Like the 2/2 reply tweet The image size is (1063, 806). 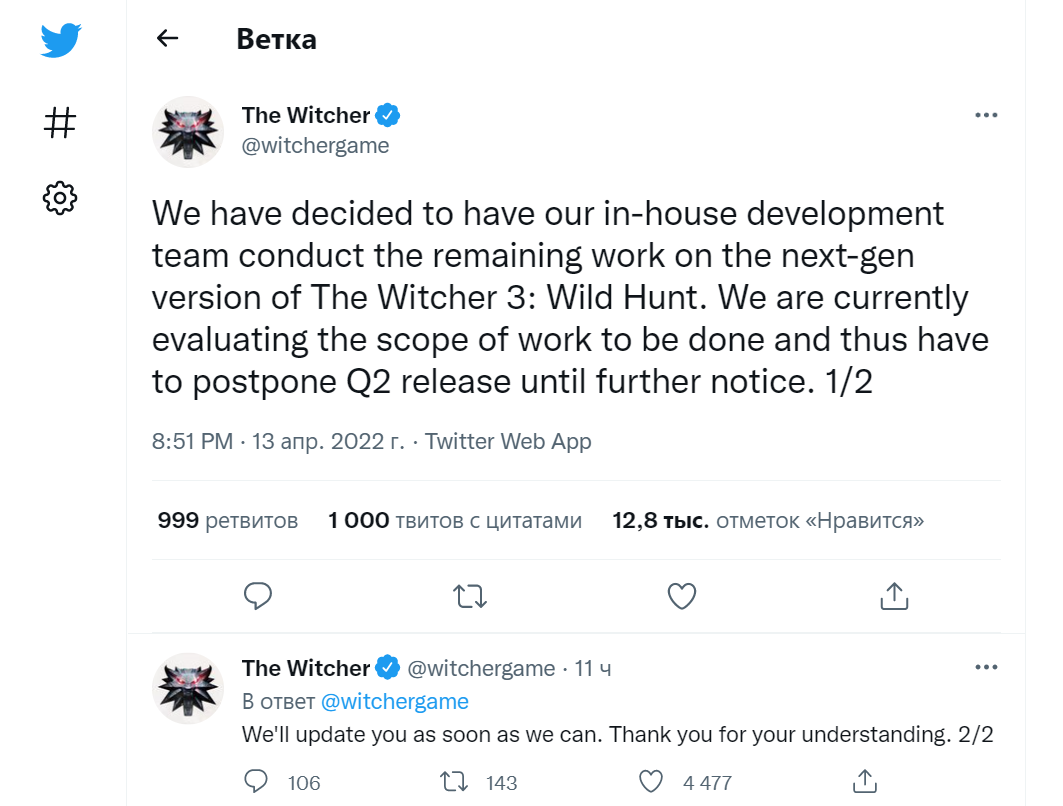coord(651,781)
